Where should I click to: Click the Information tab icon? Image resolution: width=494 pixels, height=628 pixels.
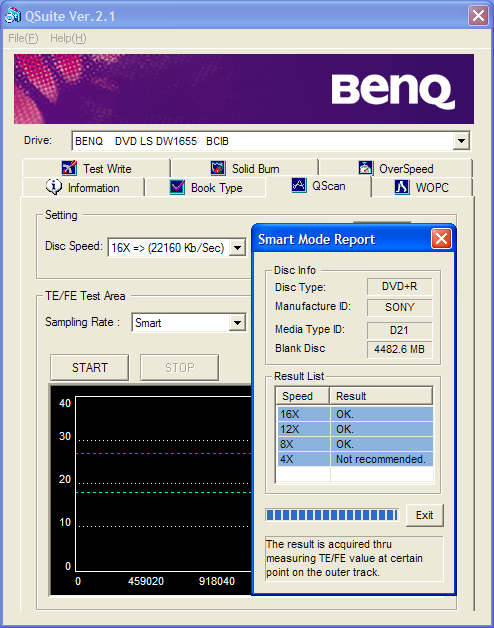pos(54,187)
